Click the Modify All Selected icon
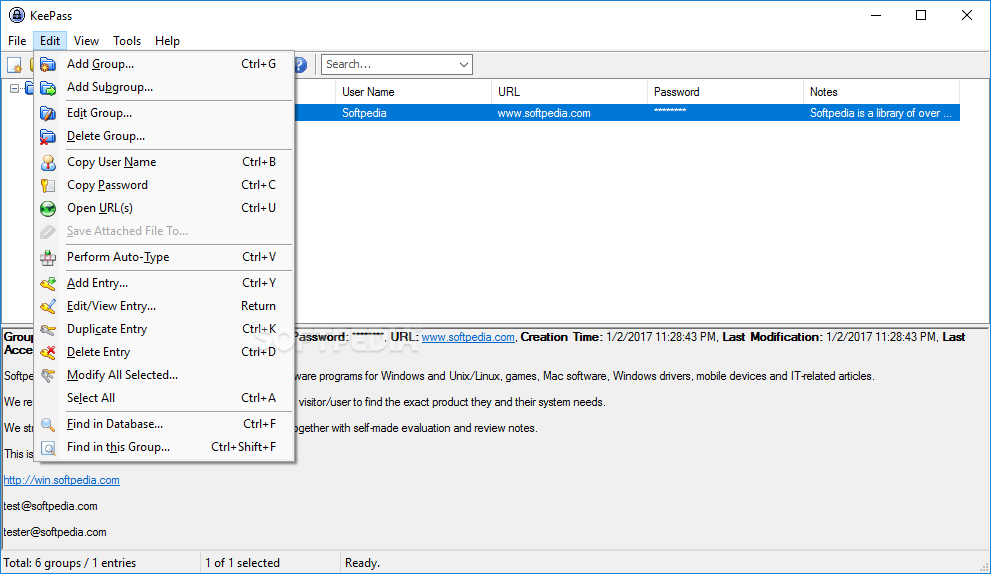The height and width of the screenshot is (574, 991). click(x=48, y=376)
